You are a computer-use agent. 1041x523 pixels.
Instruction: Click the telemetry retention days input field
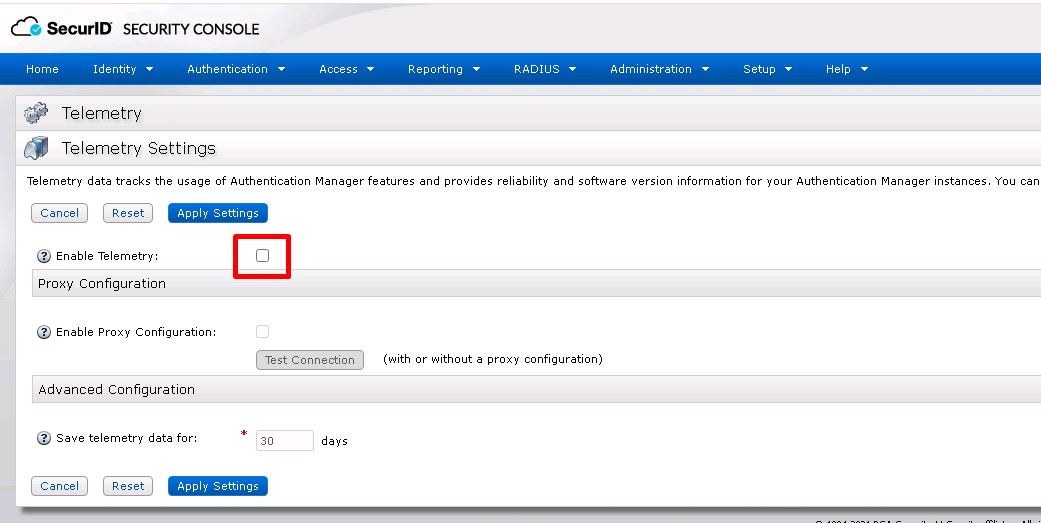click(x=284, y=440)
